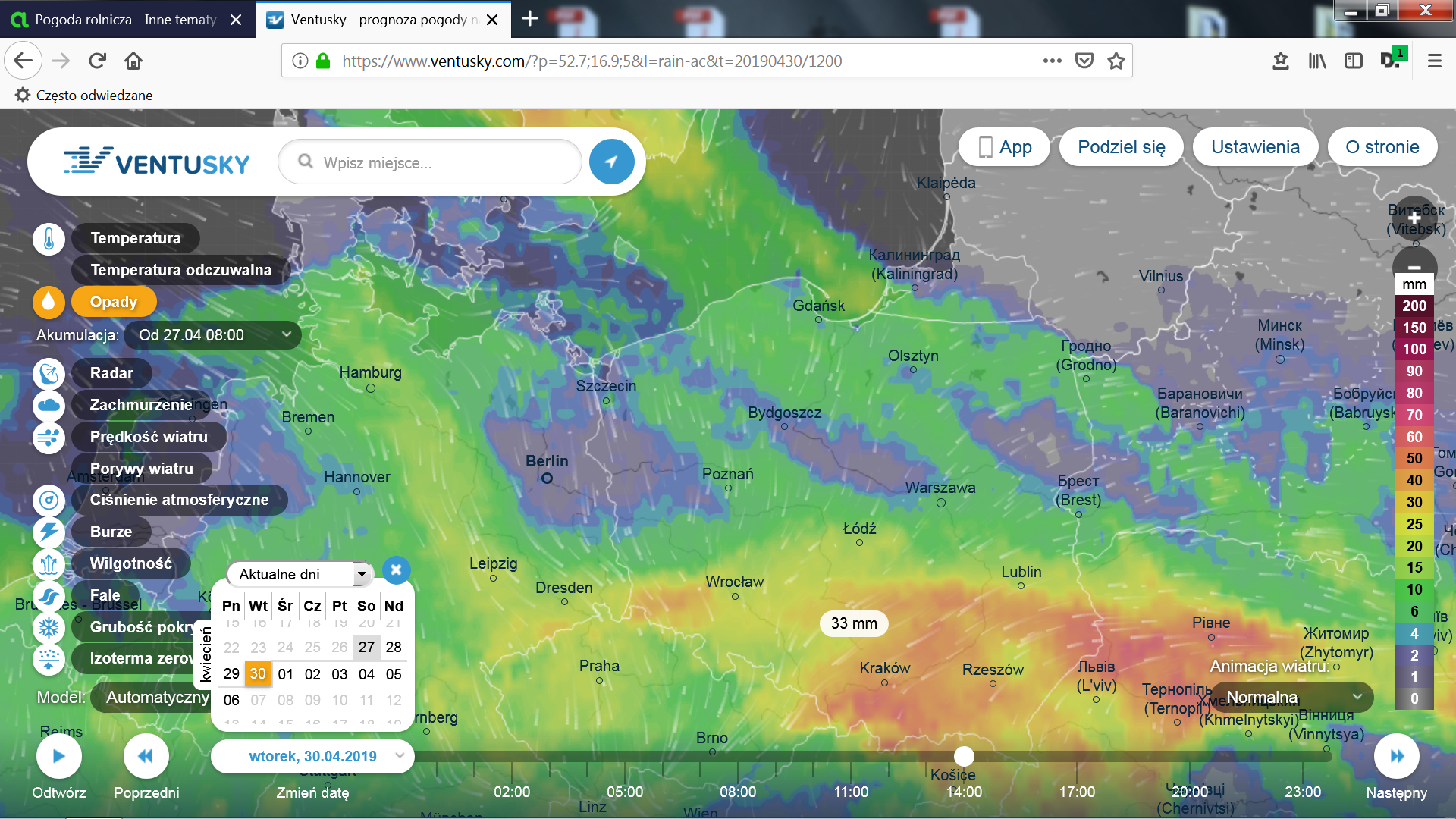The height and width of the screenshot is (819, 1456).
Task: Click the cloud cover icon
Action: [49, 406]
